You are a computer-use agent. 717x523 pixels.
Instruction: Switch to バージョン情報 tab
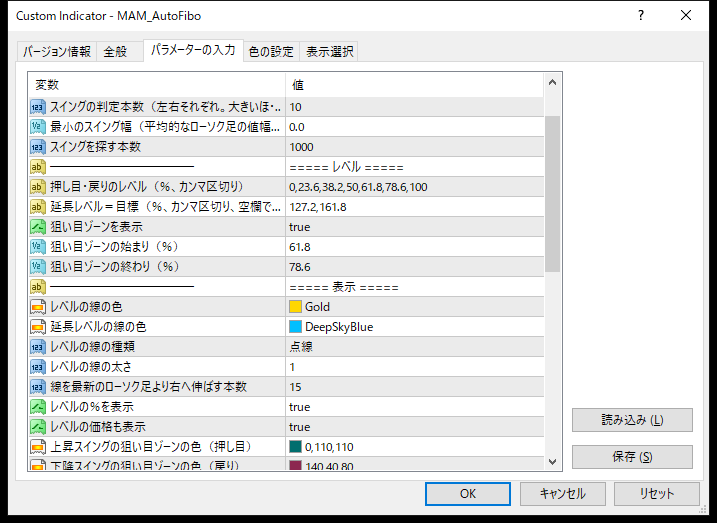pyautogui.click(x=57, y=52)
